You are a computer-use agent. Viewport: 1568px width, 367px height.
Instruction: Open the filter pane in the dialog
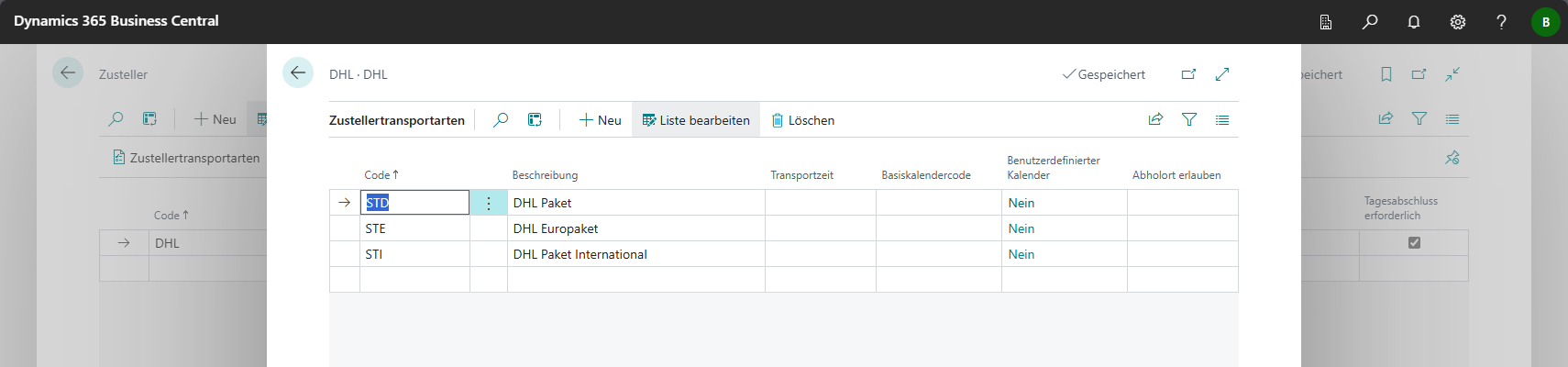(x=1189, y=119)
